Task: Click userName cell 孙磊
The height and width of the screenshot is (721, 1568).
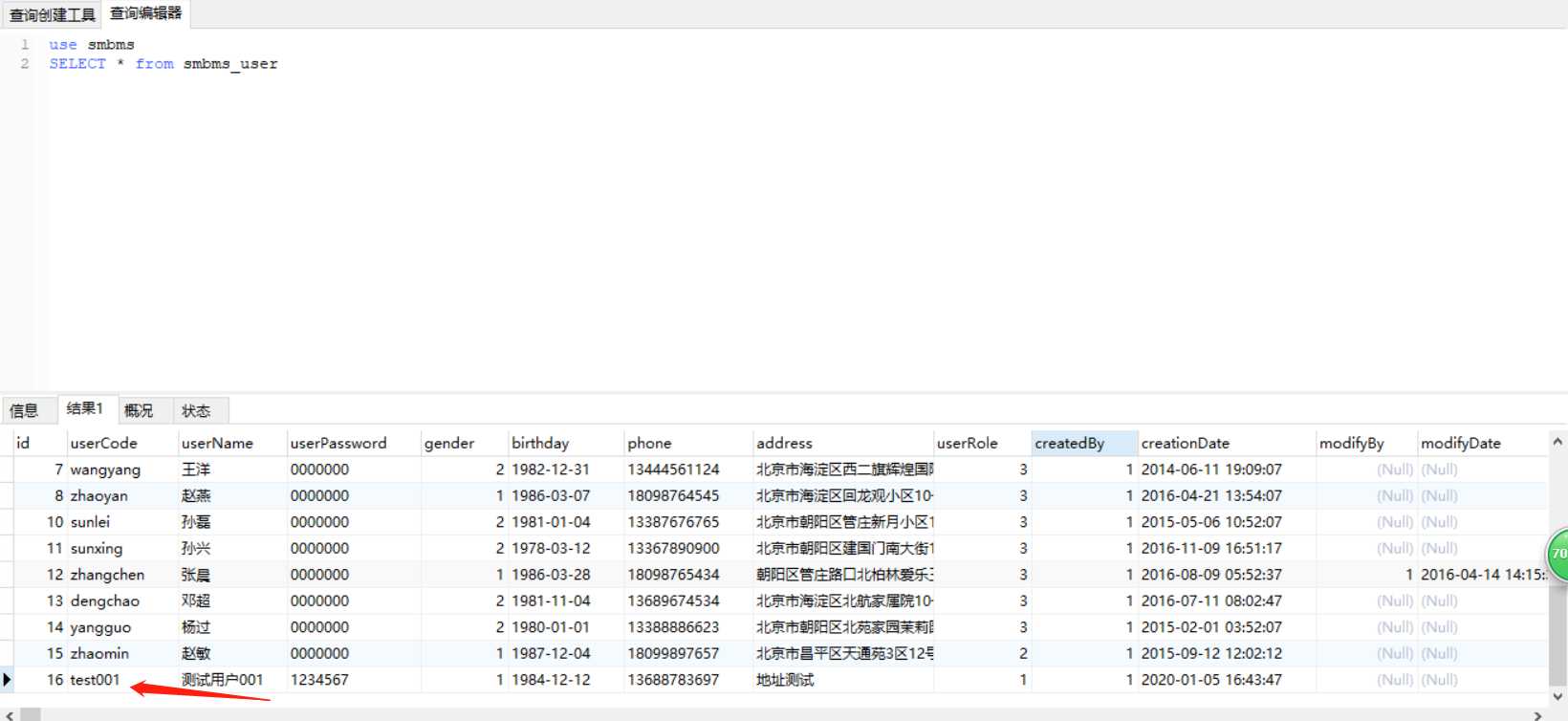Action: coord(232,522)
